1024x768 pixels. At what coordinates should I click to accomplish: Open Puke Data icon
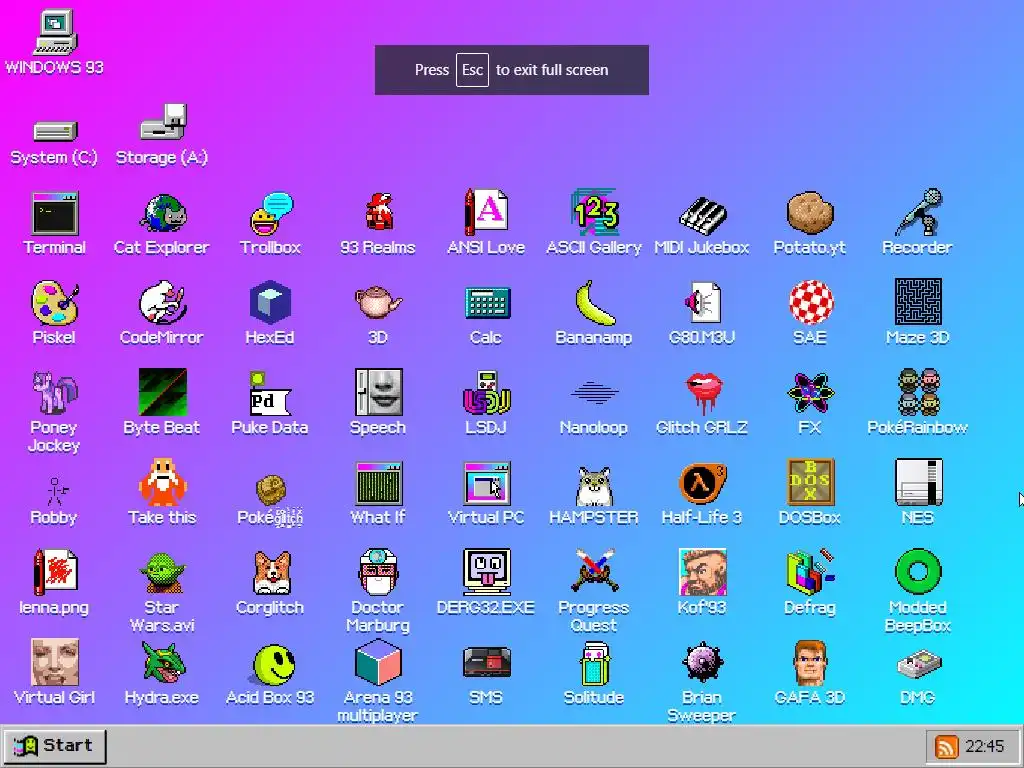[270, 393]
